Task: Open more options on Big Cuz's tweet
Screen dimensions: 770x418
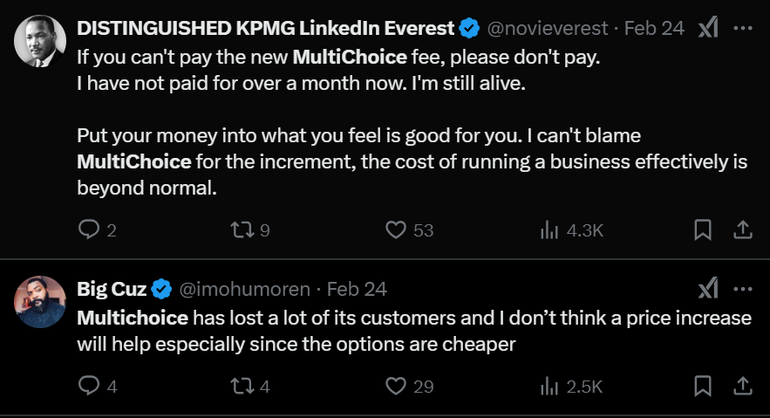Action: [x=743, y=289]
